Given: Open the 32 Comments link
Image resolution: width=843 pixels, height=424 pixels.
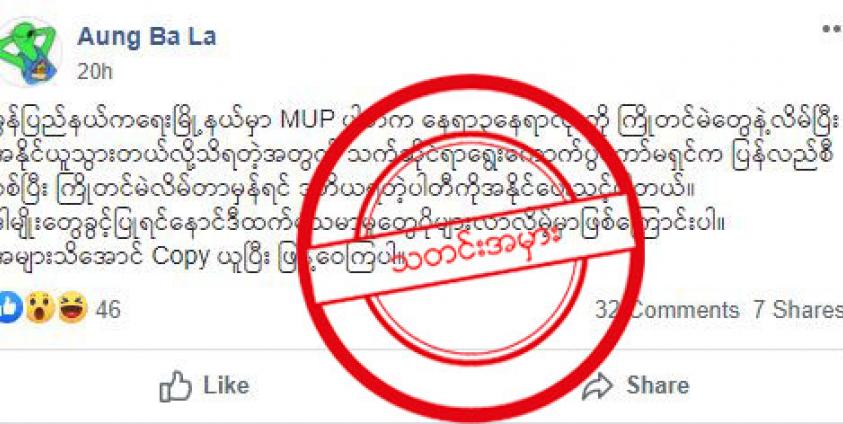Looking at the screenshot, I should coord(667,310).
